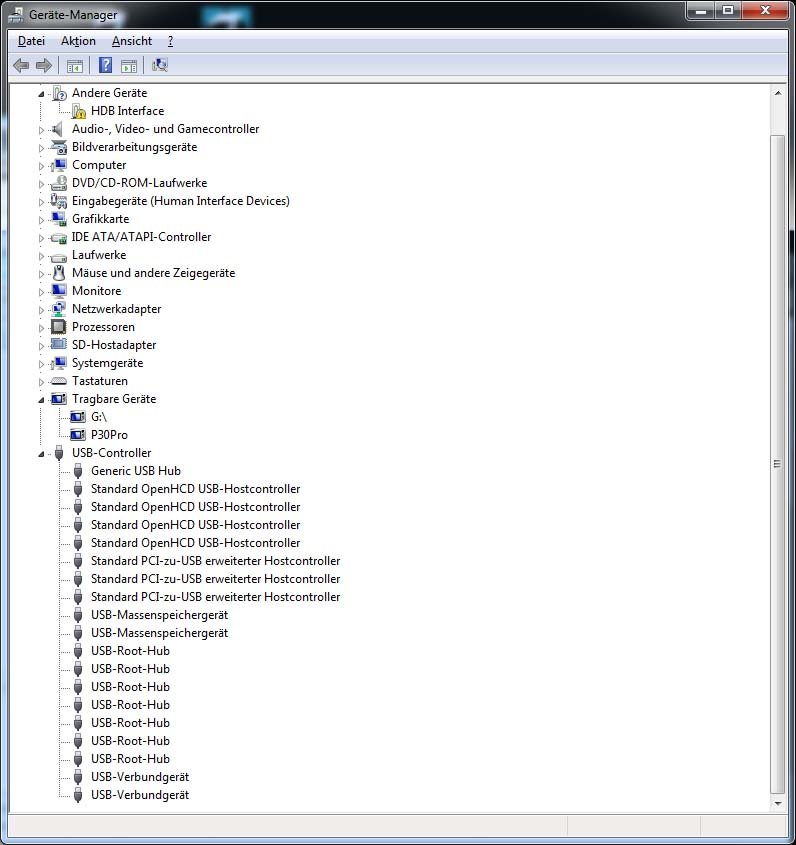Select the Prozessoren category label
Viewport: 796px width, 845px height.
click(x=103, y=327)
